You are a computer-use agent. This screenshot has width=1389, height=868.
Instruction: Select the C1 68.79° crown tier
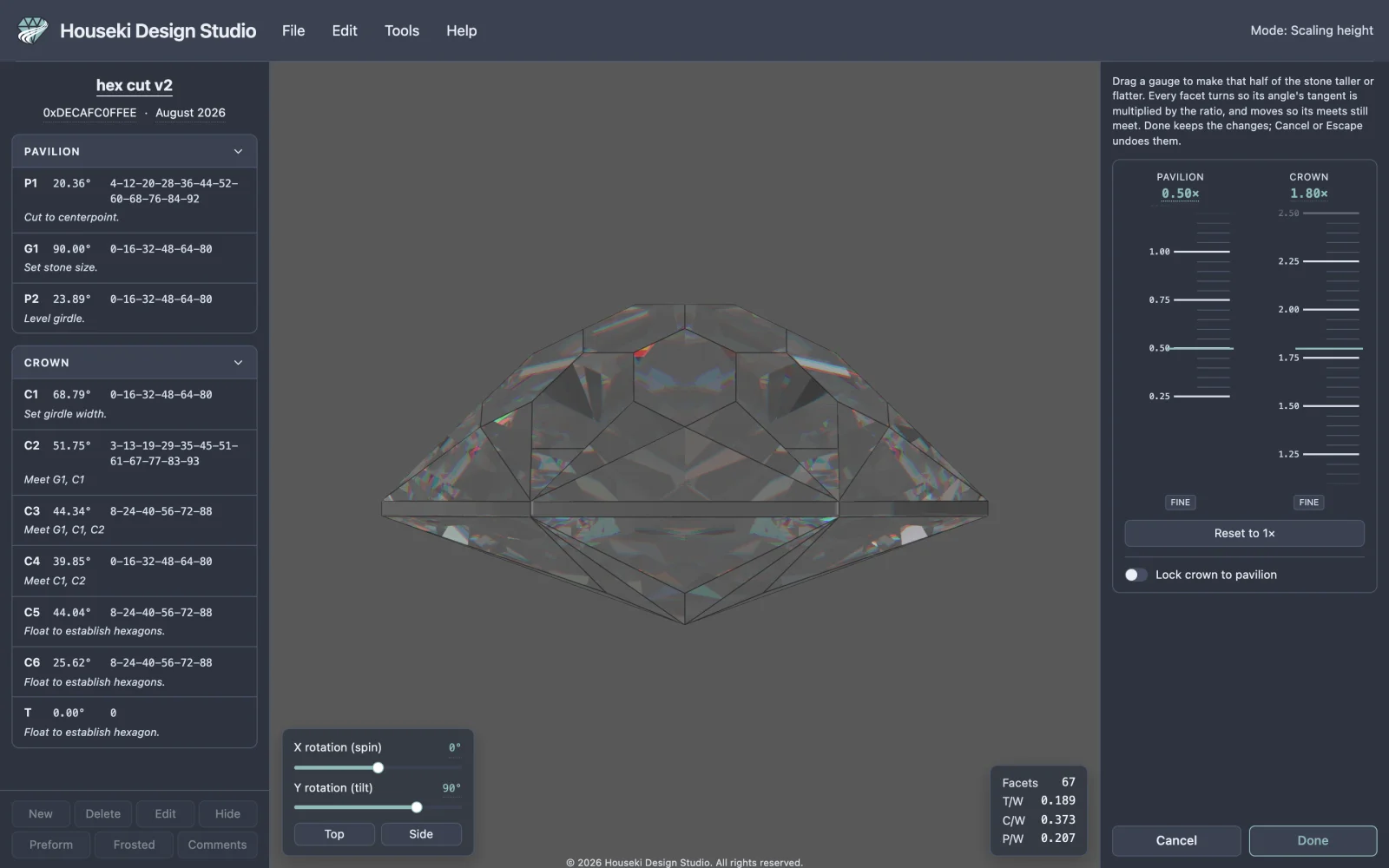[135, 404]
